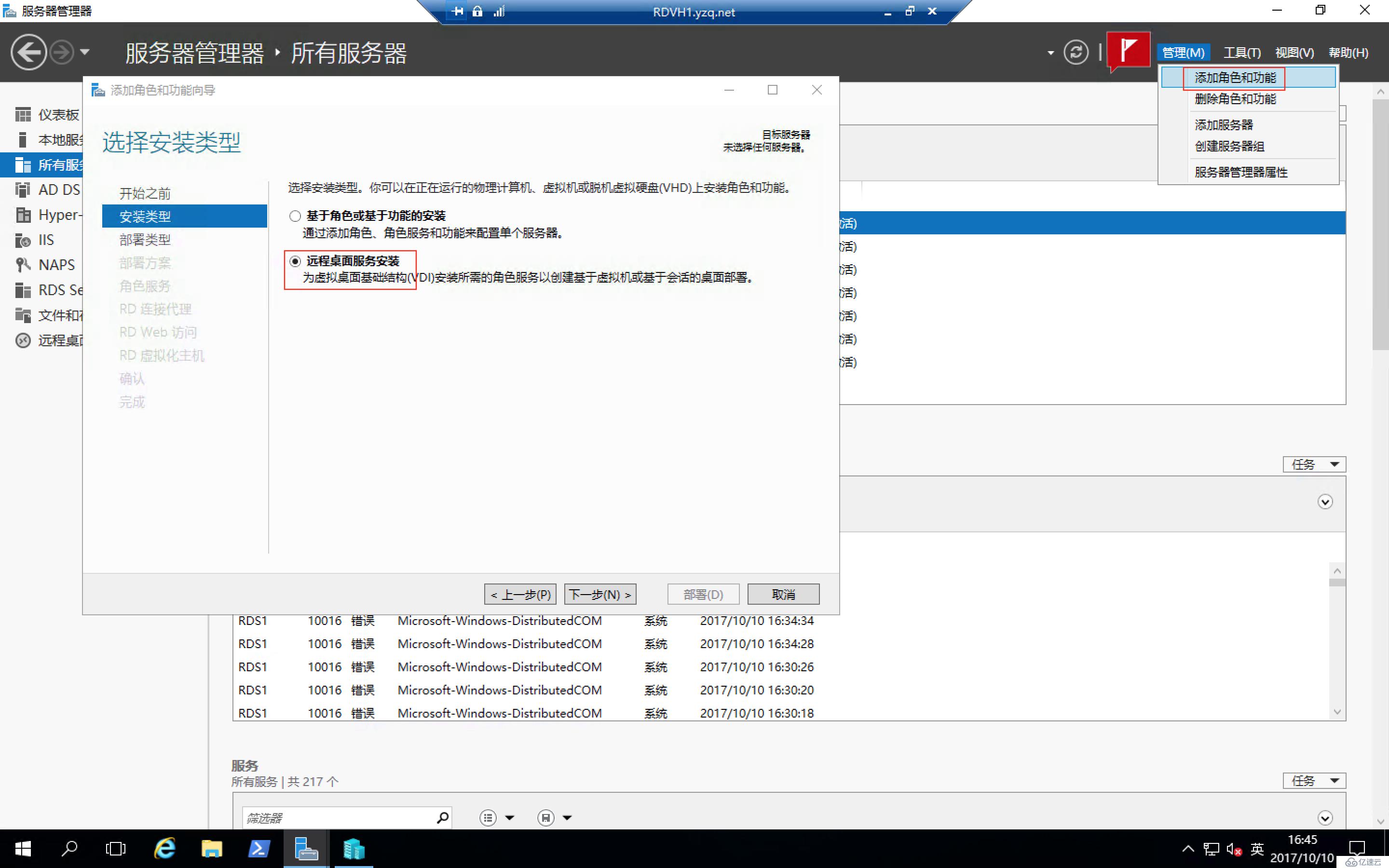
Task: Open the 视图(V) menu
Action: pyautogui.click(x=1294, y=53)
